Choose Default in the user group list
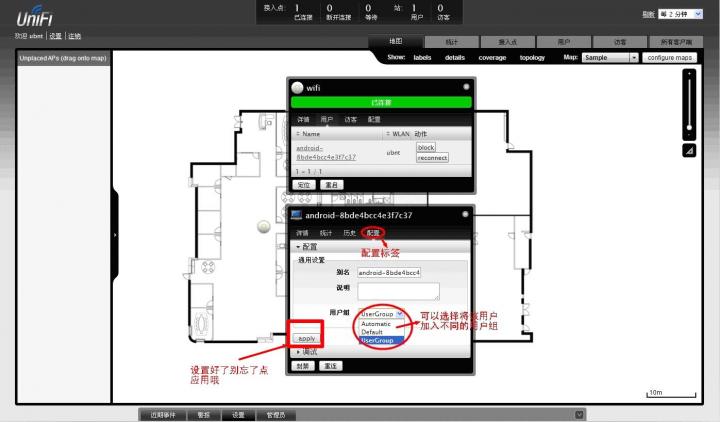720x422 pixels. (372, 332)
